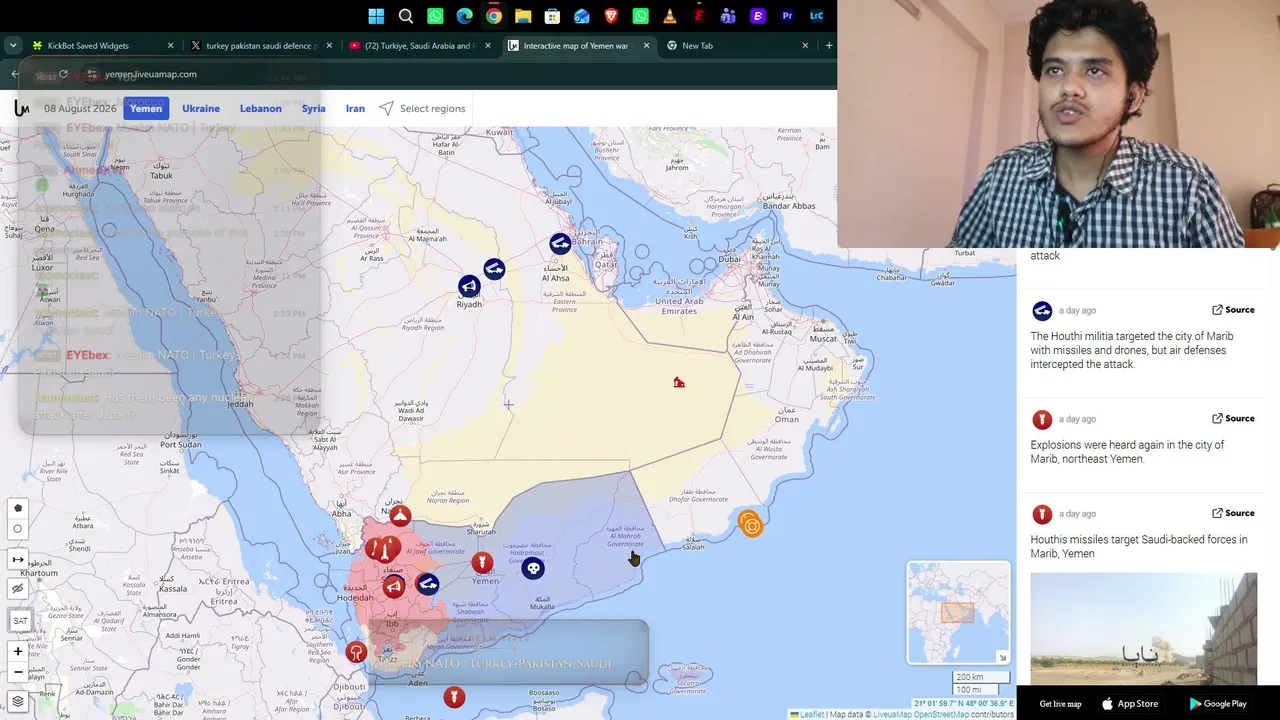Collapse the minimap using its corner arrow
This screenshot has height=720, width=1280.
(1002, 657)
